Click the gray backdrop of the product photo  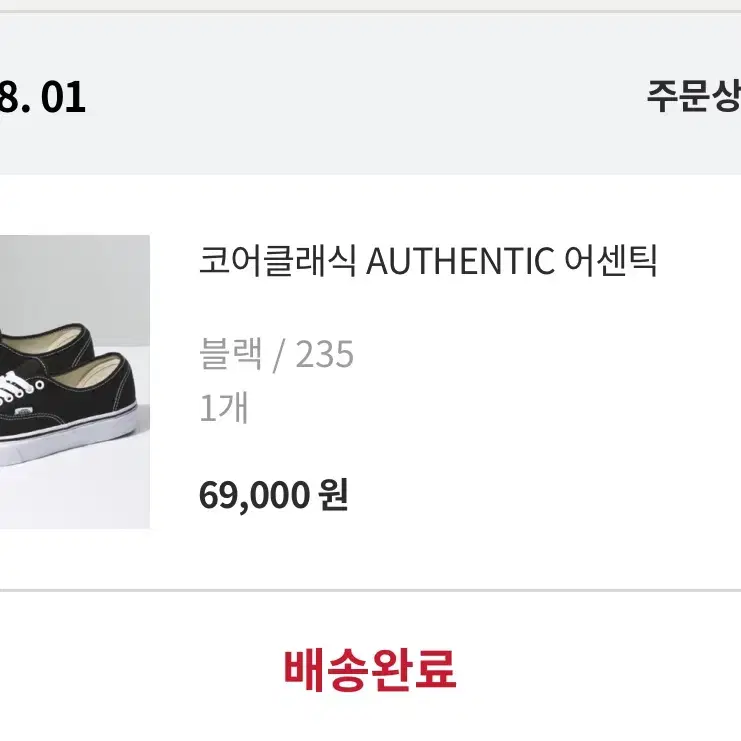click(76, 279)
